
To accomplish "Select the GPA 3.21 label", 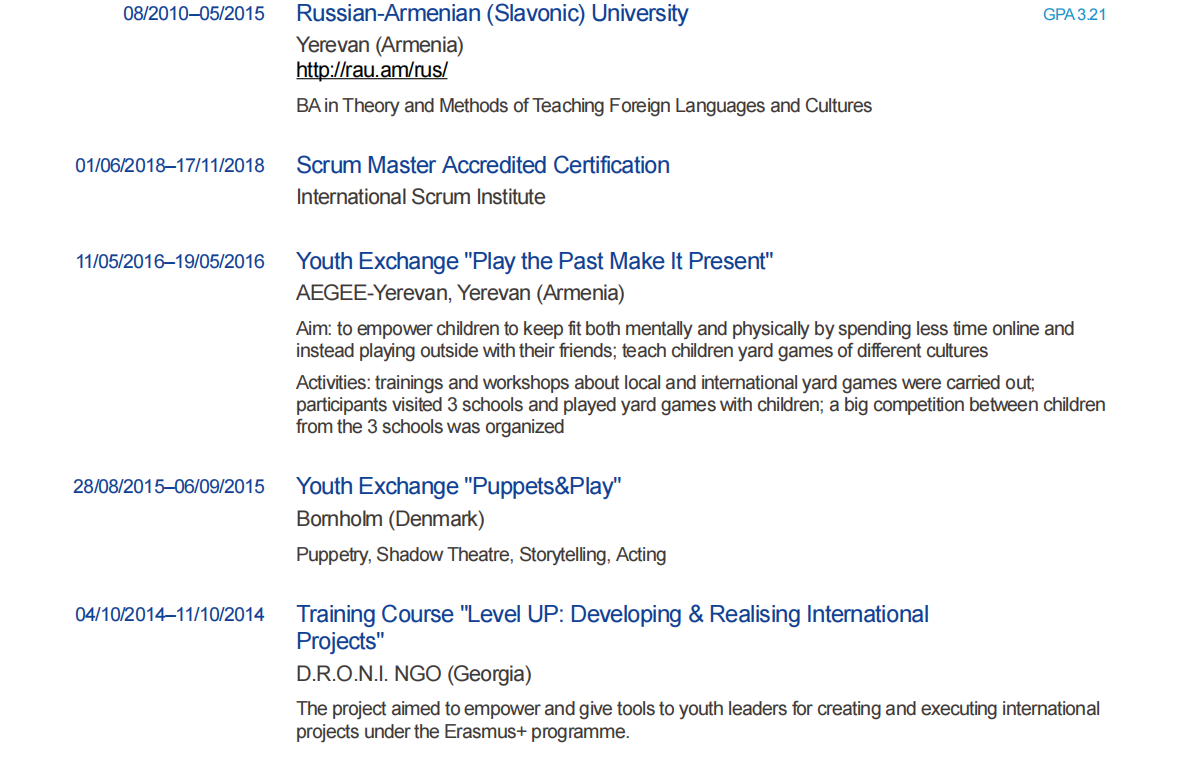I will point(1074,15).
